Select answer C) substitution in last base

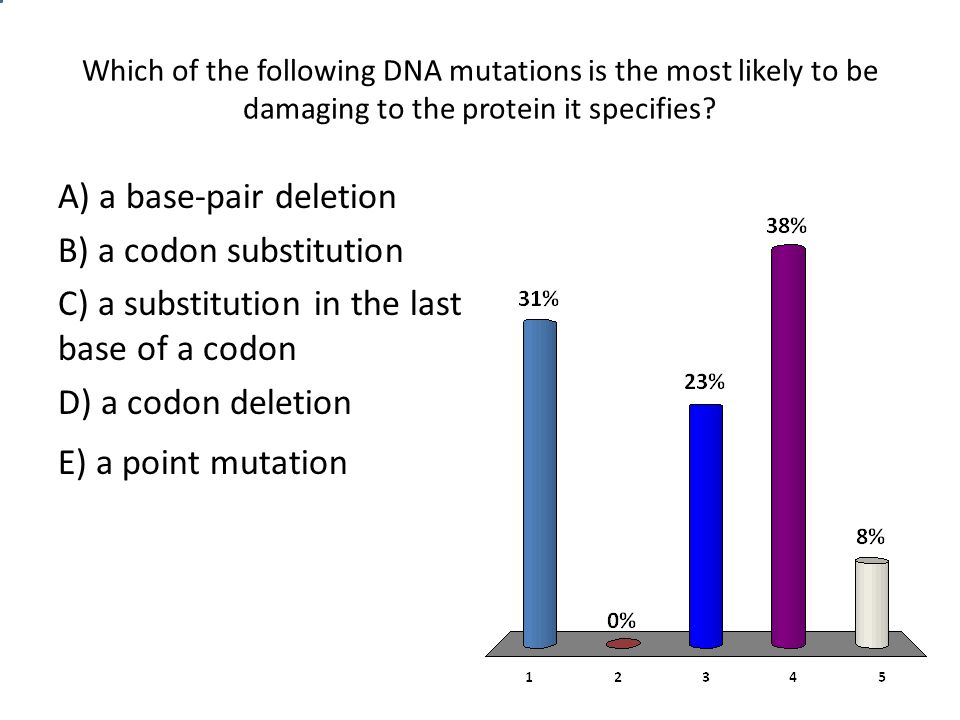pyautogui.click(x=260, y=326)
